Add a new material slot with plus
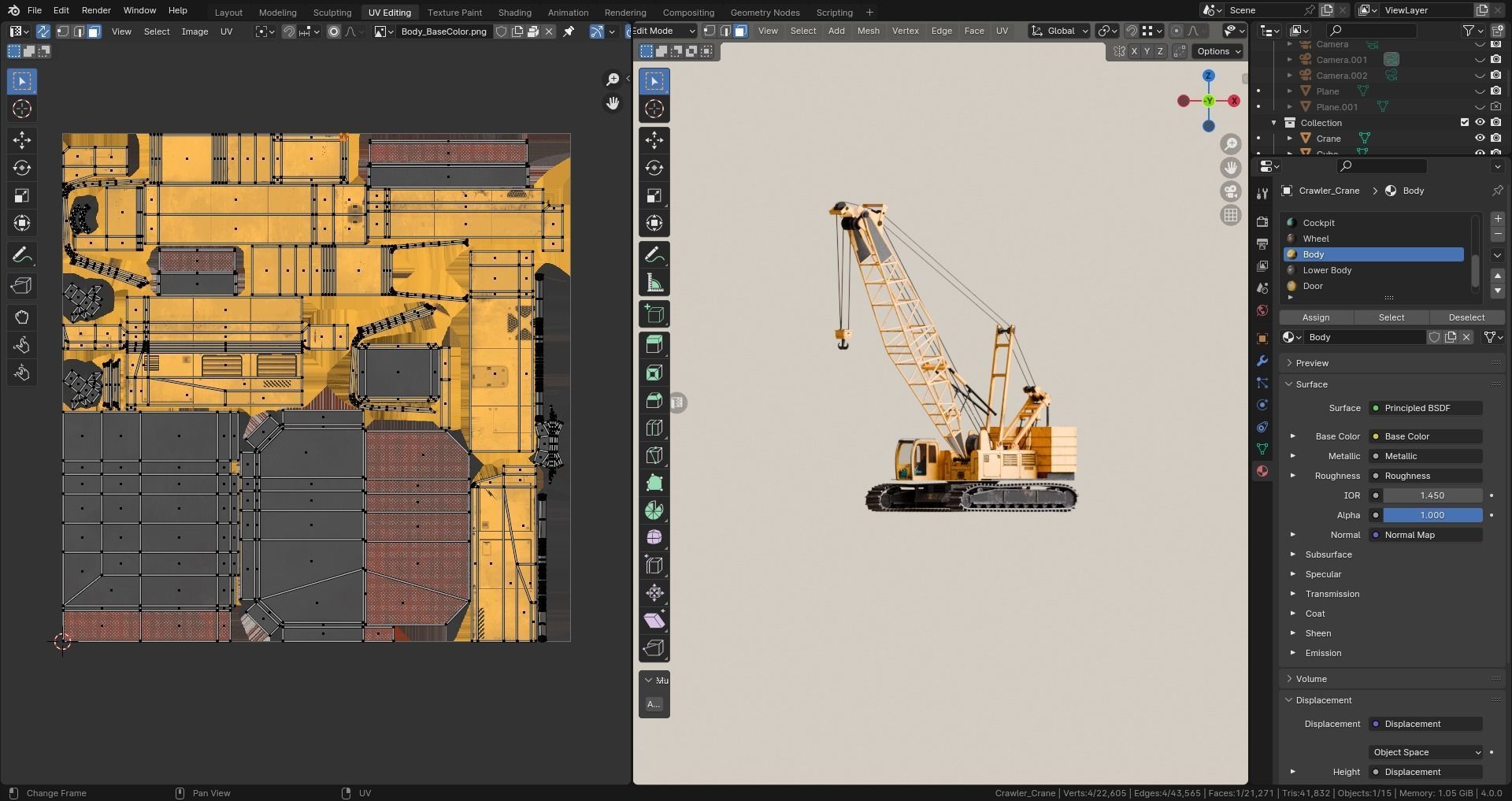The image size is (1512, 801). [1497, 219]
